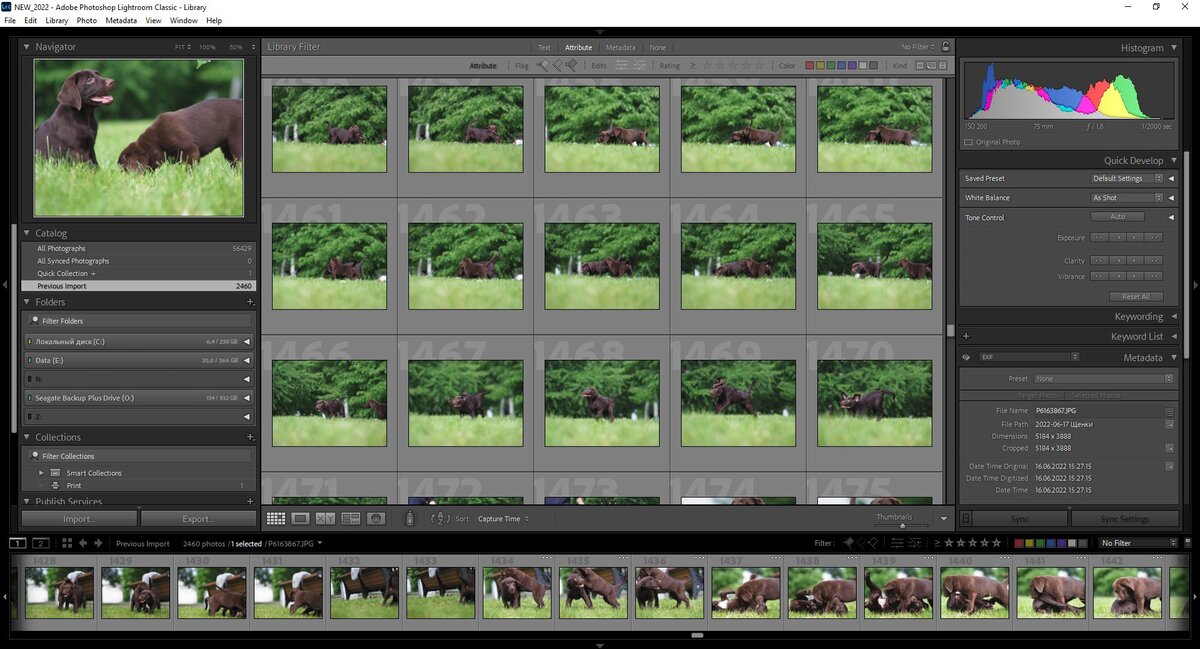The image size is (1200, 649).
Task: Add keyword with Keyword List plus icon
Action: [x=966, y=337]
